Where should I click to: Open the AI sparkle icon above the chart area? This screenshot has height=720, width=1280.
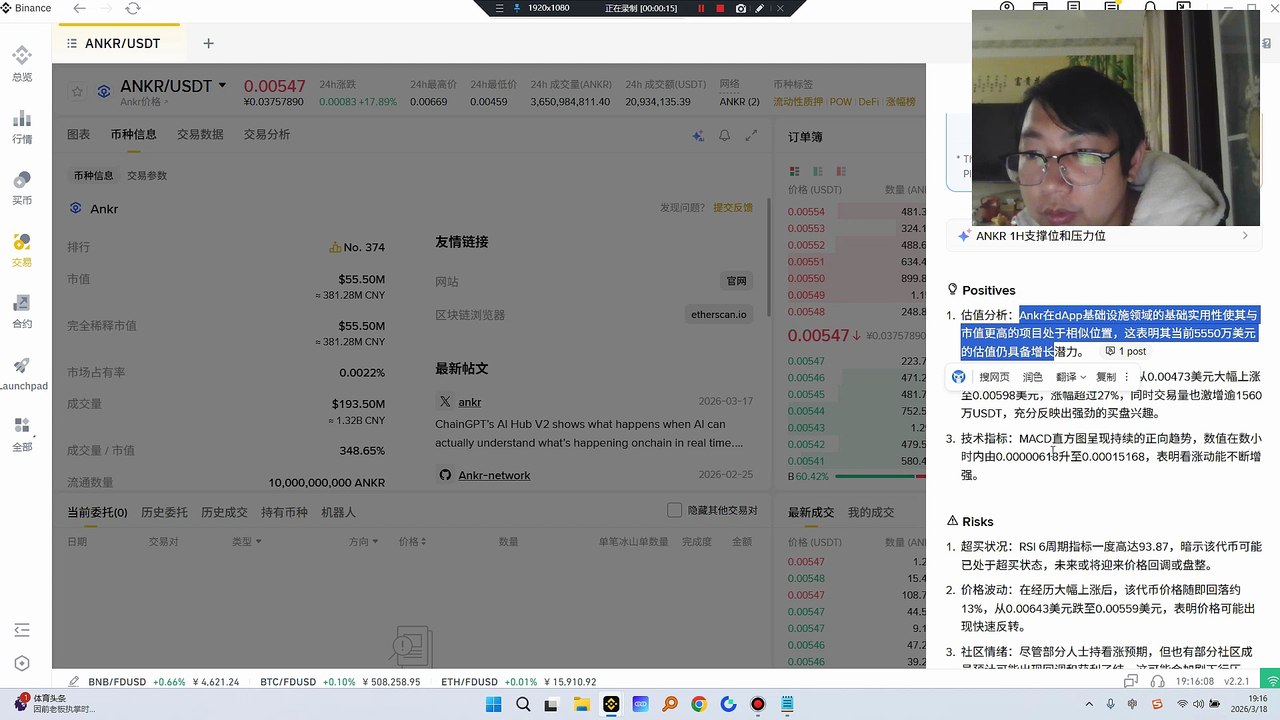pyautogui.click(x=698, y=135)
